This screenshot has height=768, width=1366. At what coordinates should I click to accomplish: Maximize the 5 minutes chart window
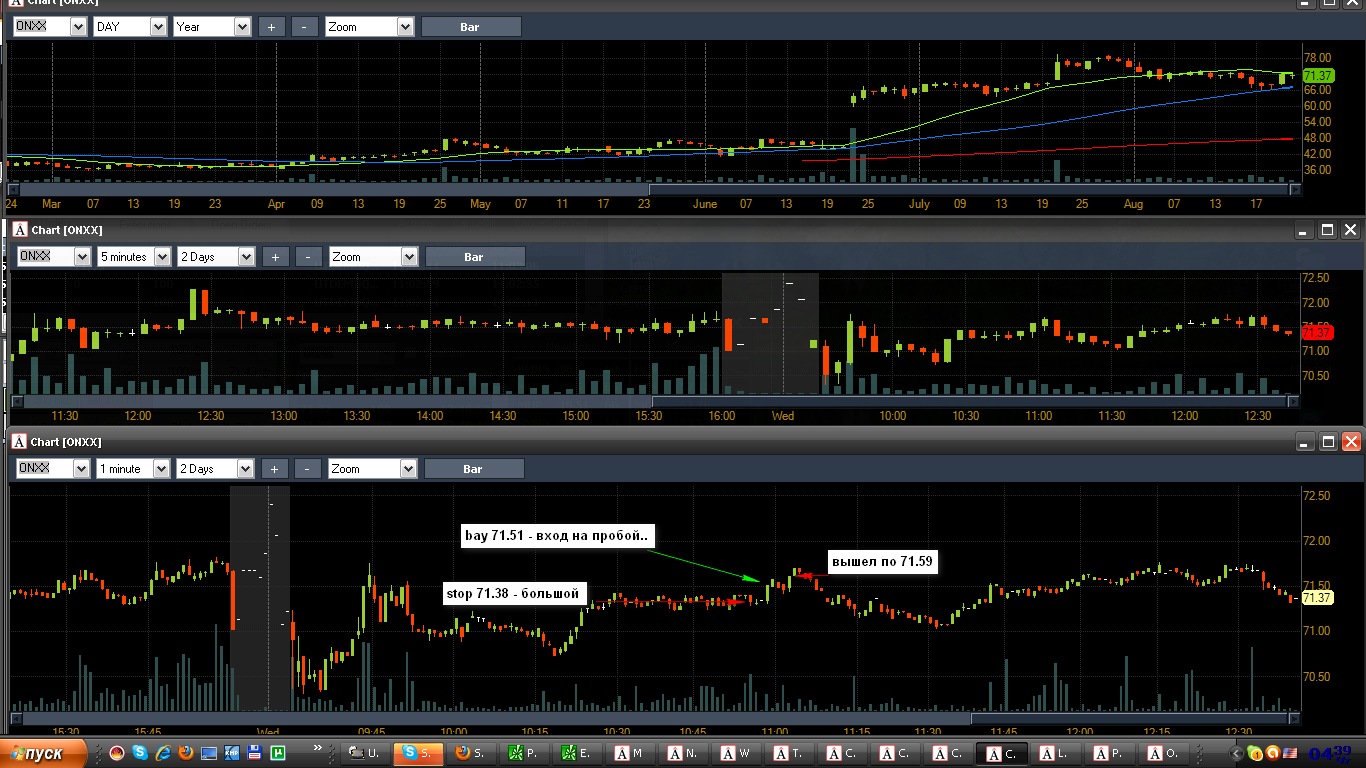tap(1327, 230)
